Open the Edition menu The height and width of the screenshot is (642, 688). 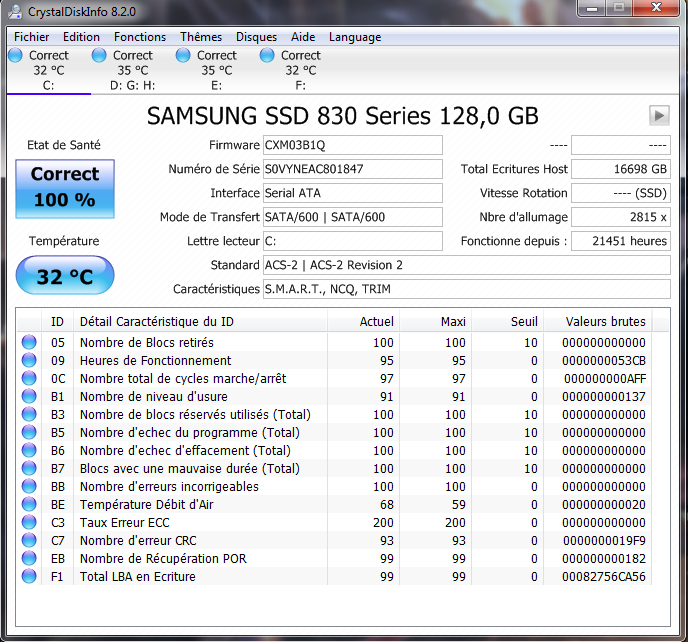click(81, 37)
